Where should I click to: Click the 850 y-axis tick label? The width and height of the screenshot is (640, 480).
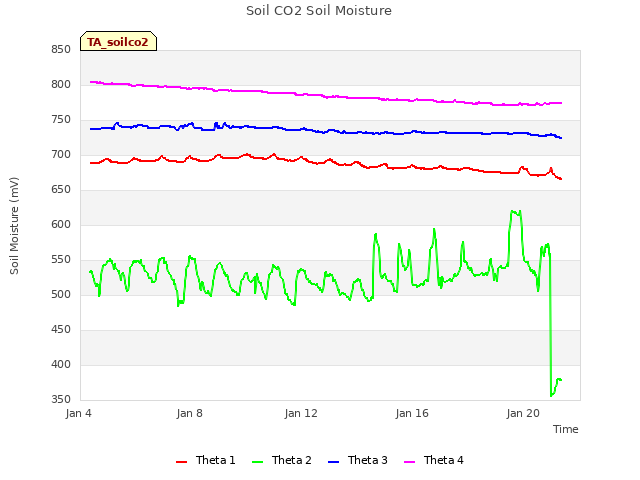(61, 49)
